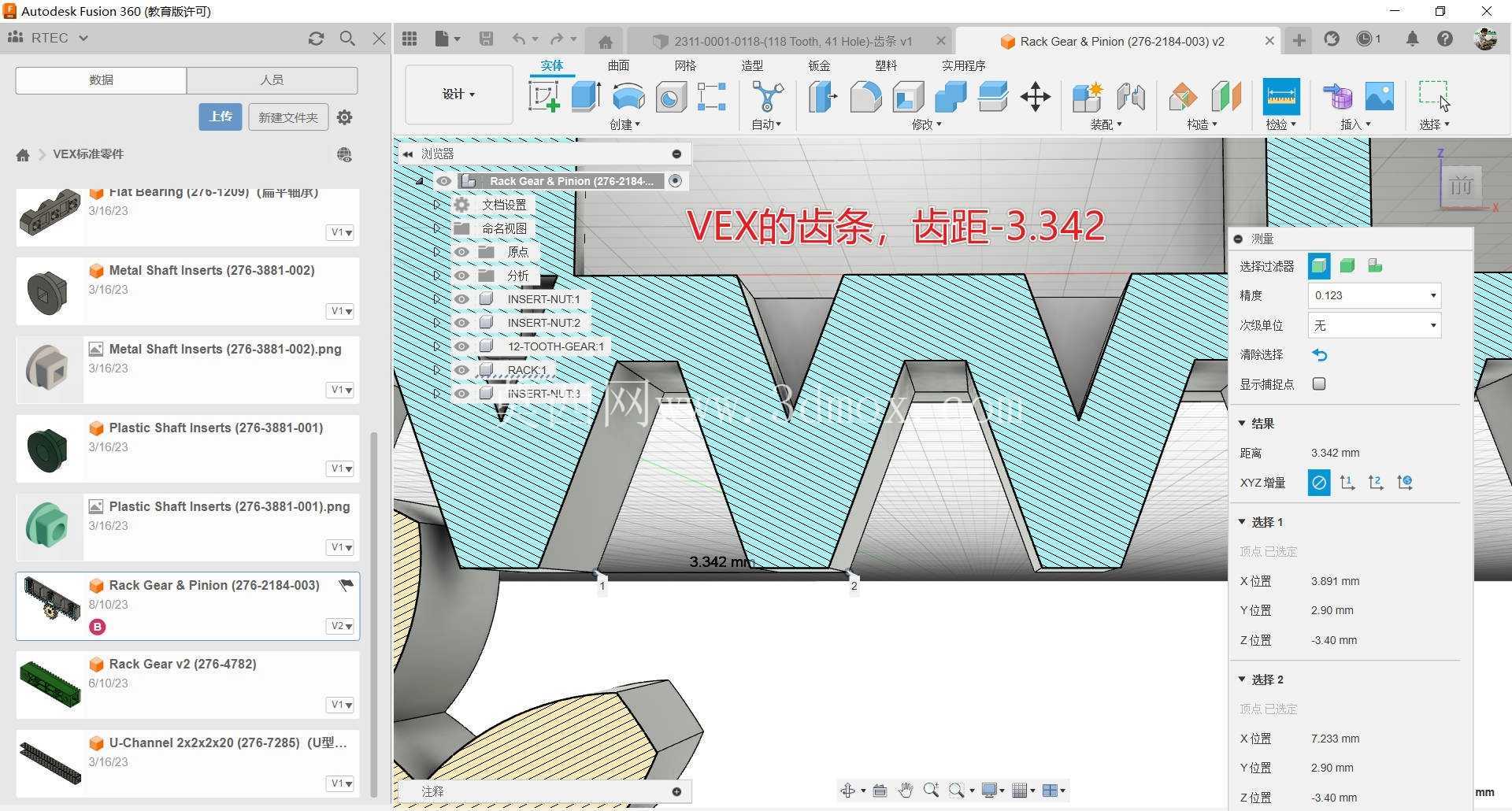1512x811 pixels.
Task: Select the Rack Gear v2 (276-4782) thumbnail
Action: [50, 683]
